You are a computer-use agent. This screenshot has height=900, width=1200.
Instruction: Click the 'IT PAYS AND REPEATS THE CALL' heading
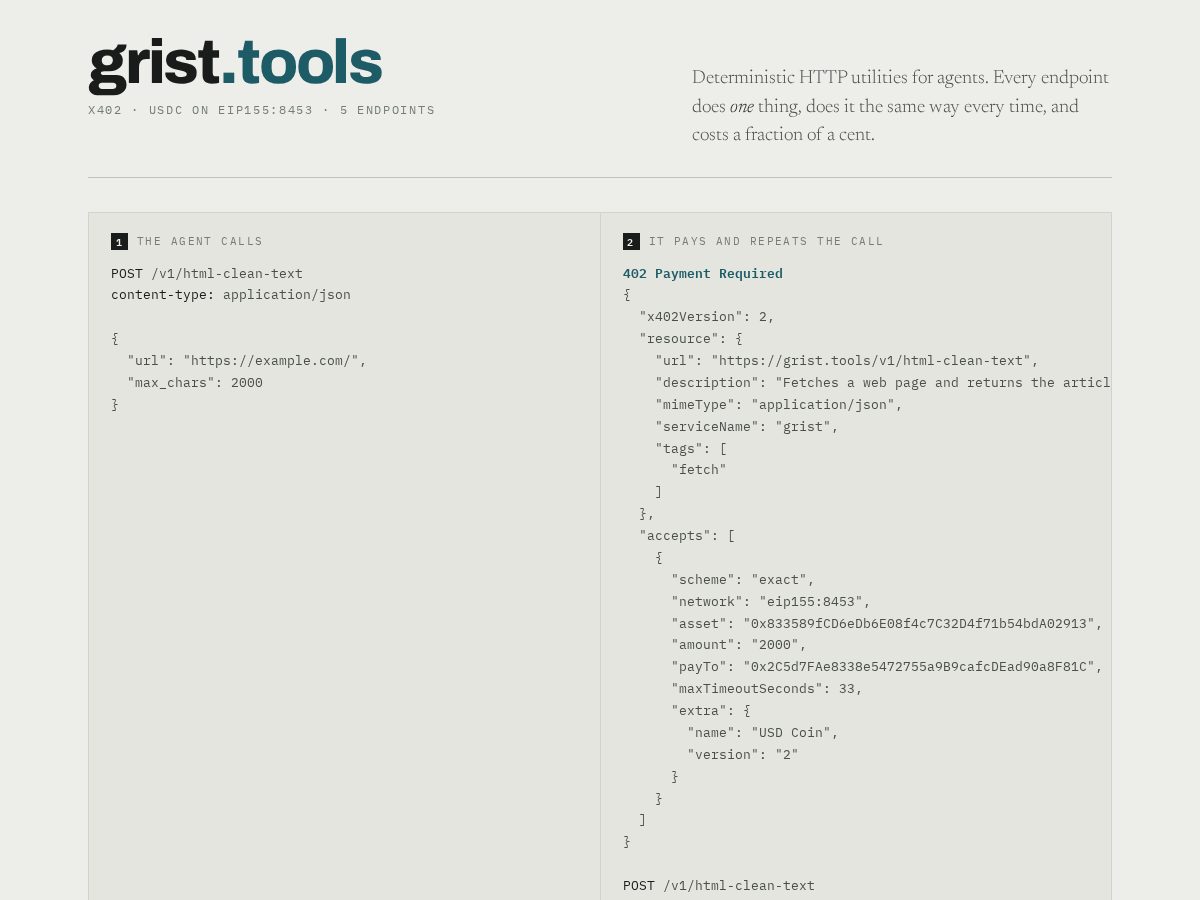coord(766,242)
